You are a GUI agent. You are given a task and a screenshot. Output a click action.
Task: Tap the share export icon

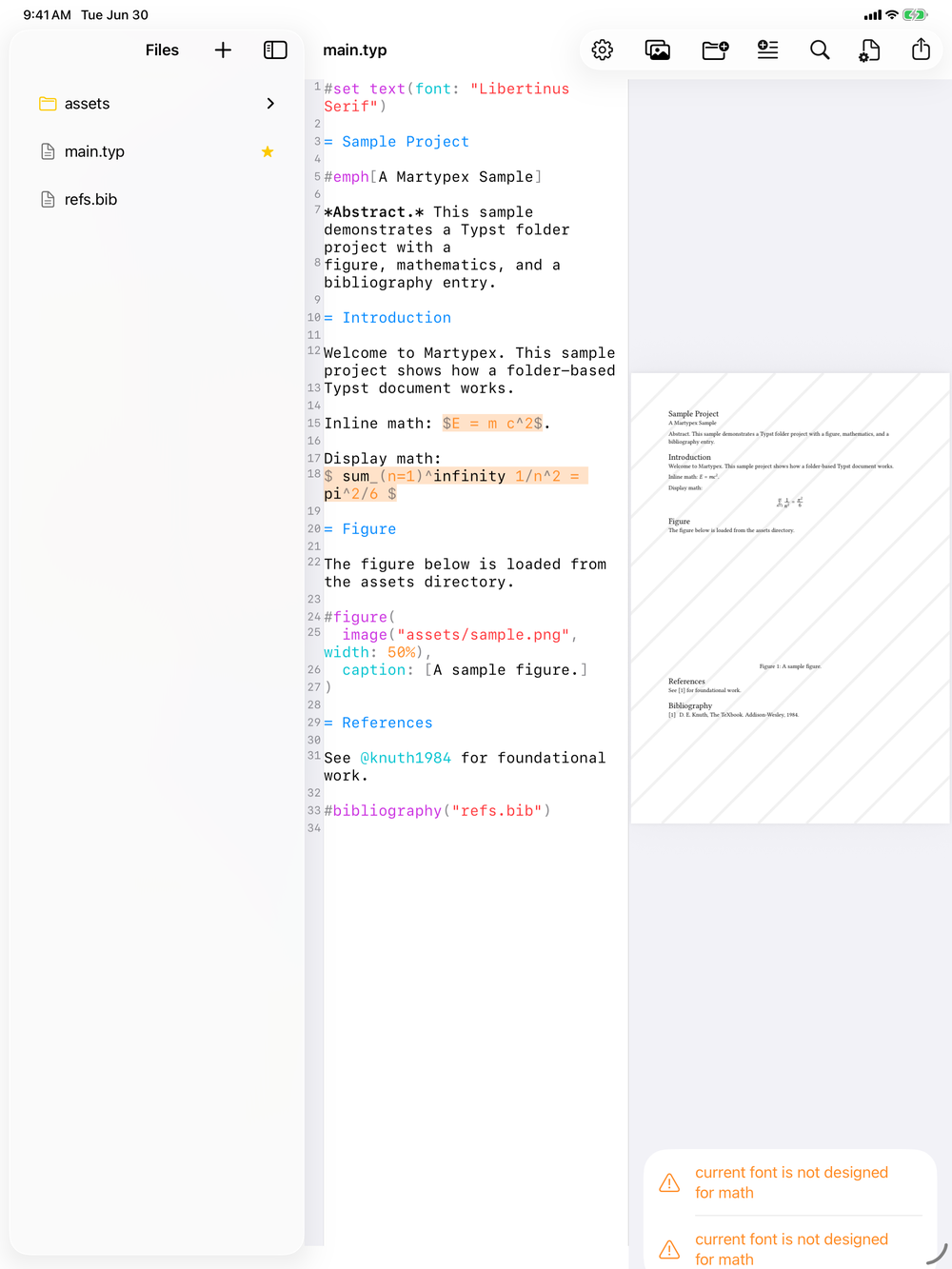[921, 49]
